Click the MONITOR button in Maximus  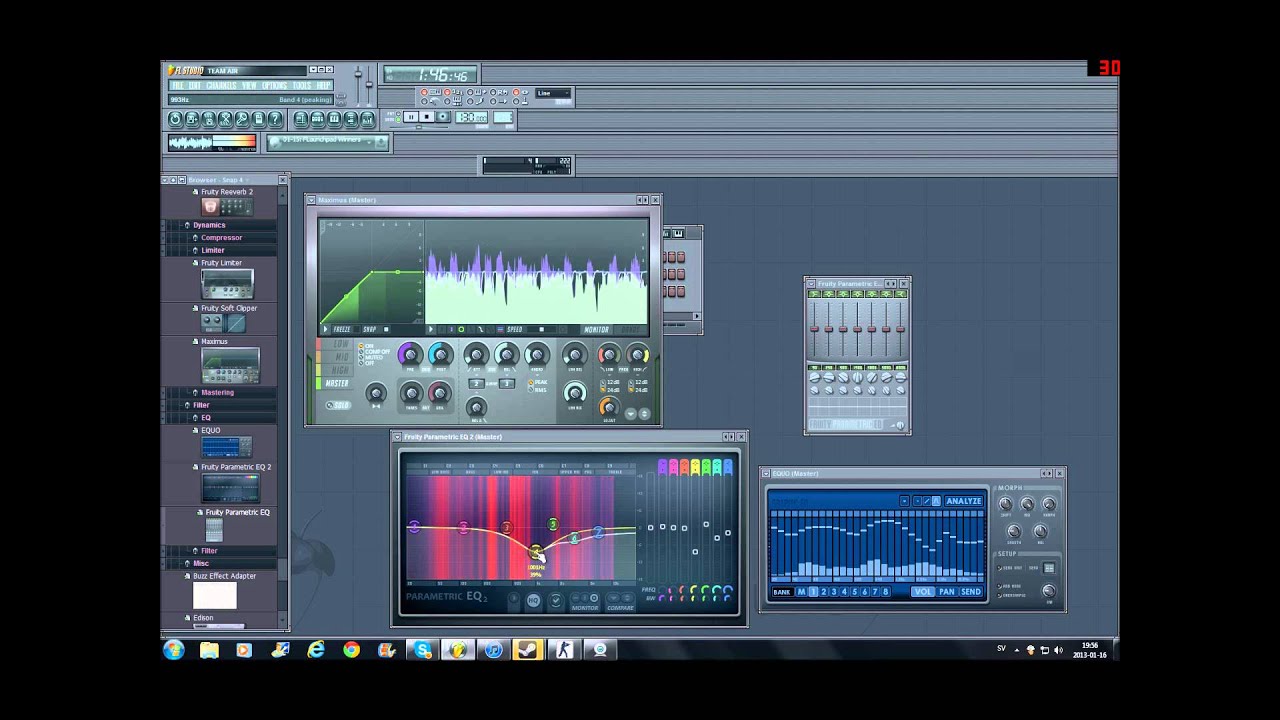[597, 329]
